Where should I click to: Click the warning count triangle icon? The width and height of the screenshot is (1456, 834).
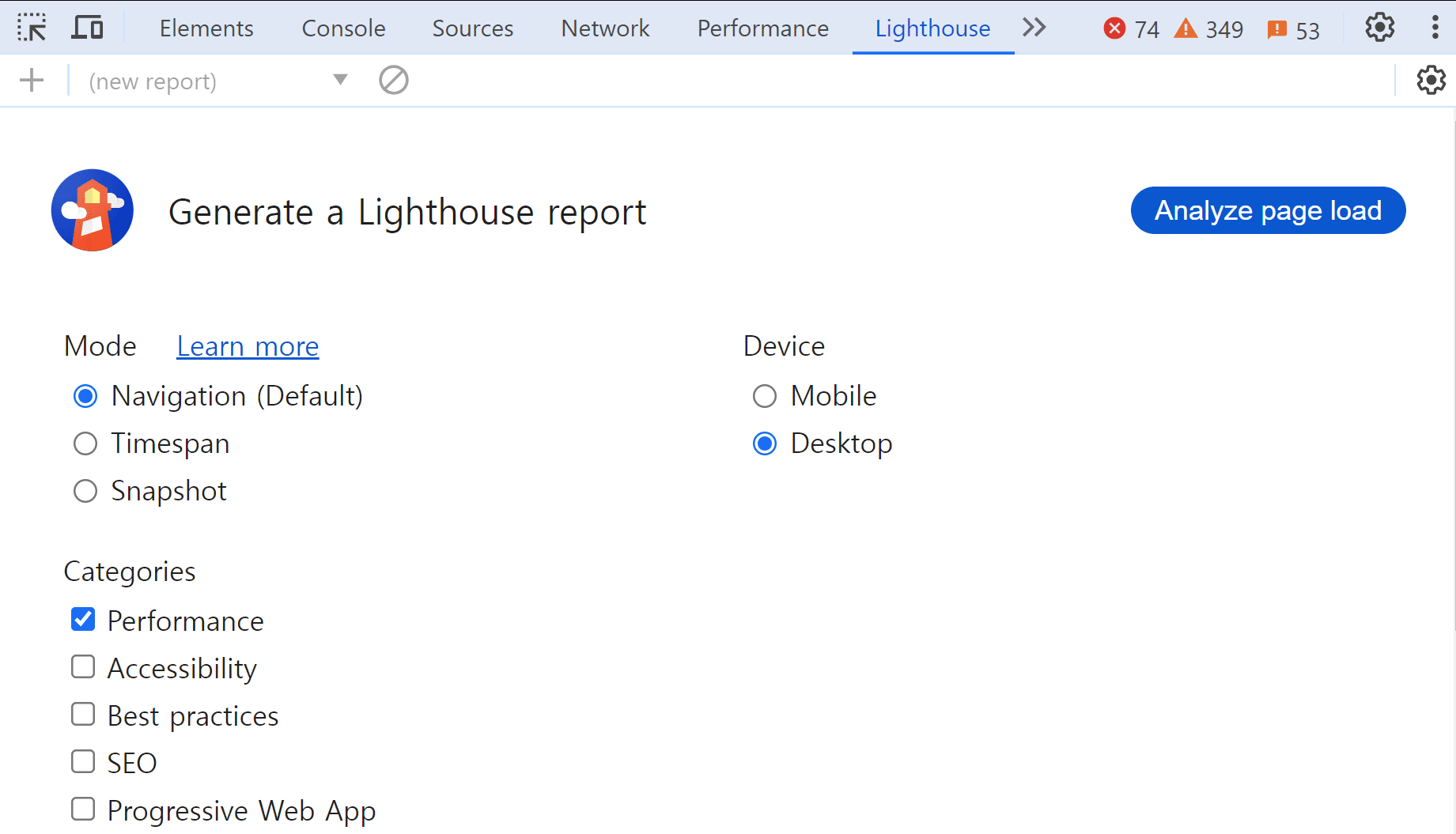point(1186,29)
